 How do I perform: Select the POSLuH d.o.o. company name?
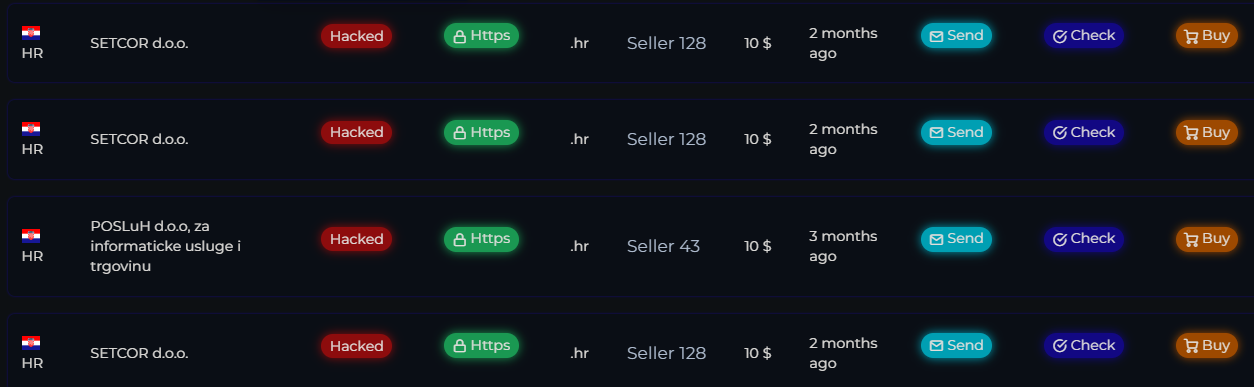click(x=166, y=246)
